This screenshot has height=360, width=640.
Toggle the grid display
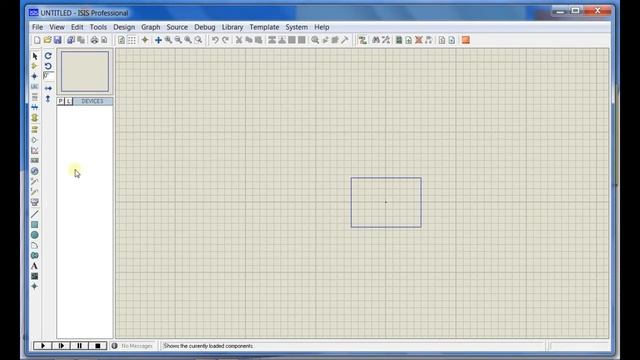pyautogui.click(x=131, y=40)
